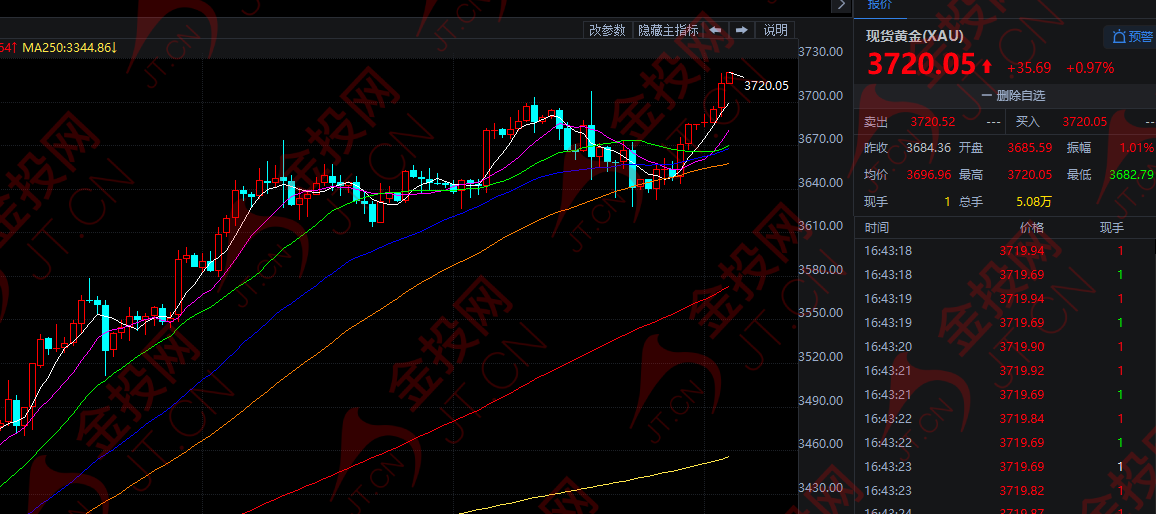The image size is (1156, 514).
Task: Click the 3430.00 price axis label
Action: [x=821, y=487]
